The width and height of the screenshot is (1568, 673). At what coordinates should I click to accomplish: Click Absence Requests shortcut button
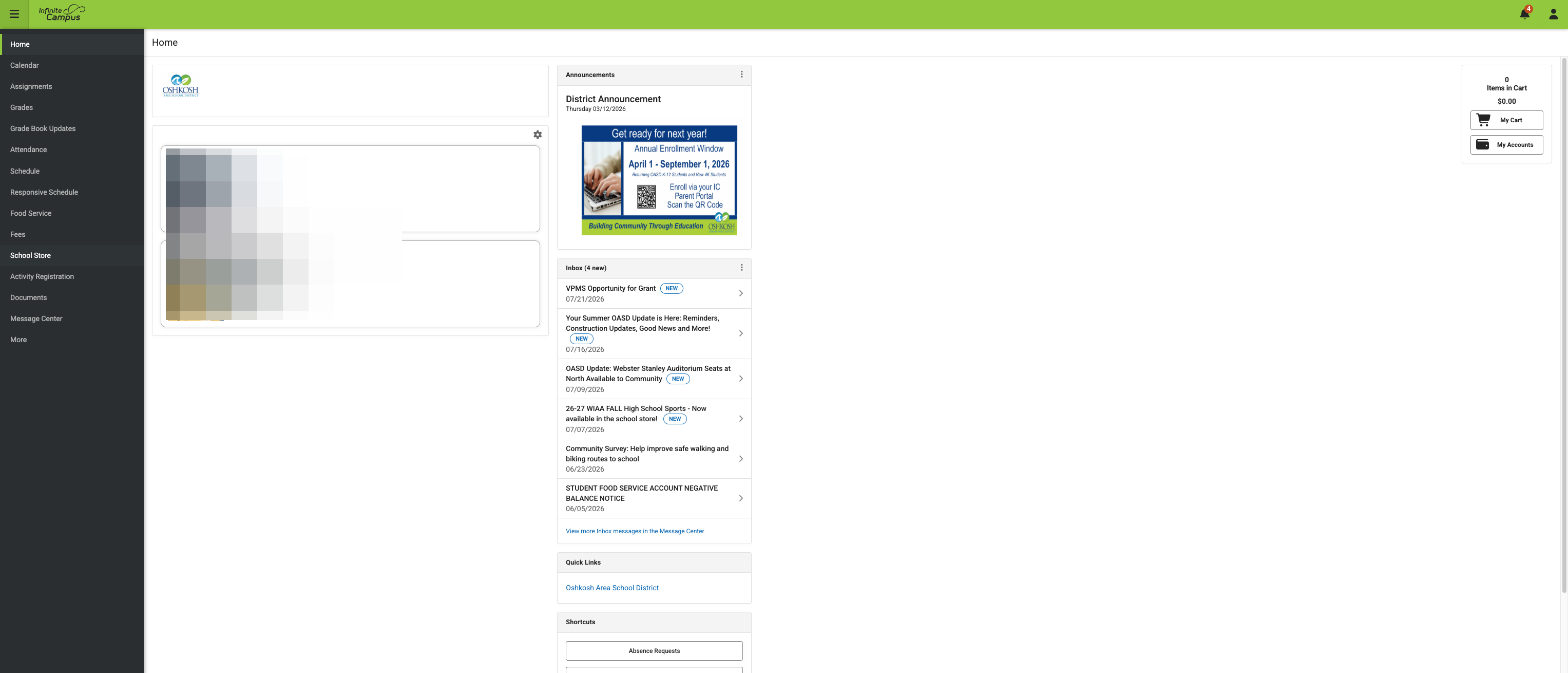point(654,650)
